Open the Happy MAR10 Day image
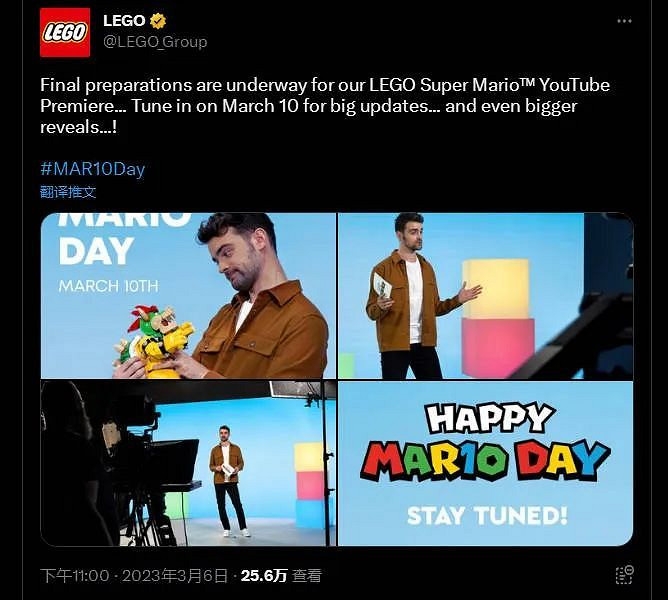The height and width of the screenshot is (600, 668). point(485,464)
